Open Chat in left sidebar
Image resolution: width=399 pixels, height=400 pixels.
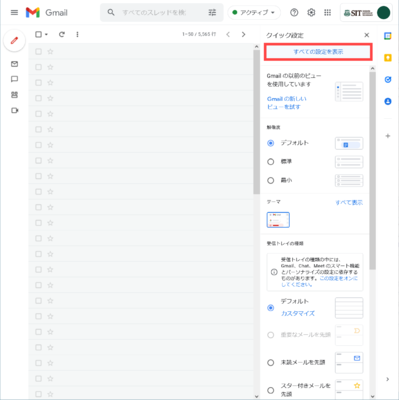(14, 79)
